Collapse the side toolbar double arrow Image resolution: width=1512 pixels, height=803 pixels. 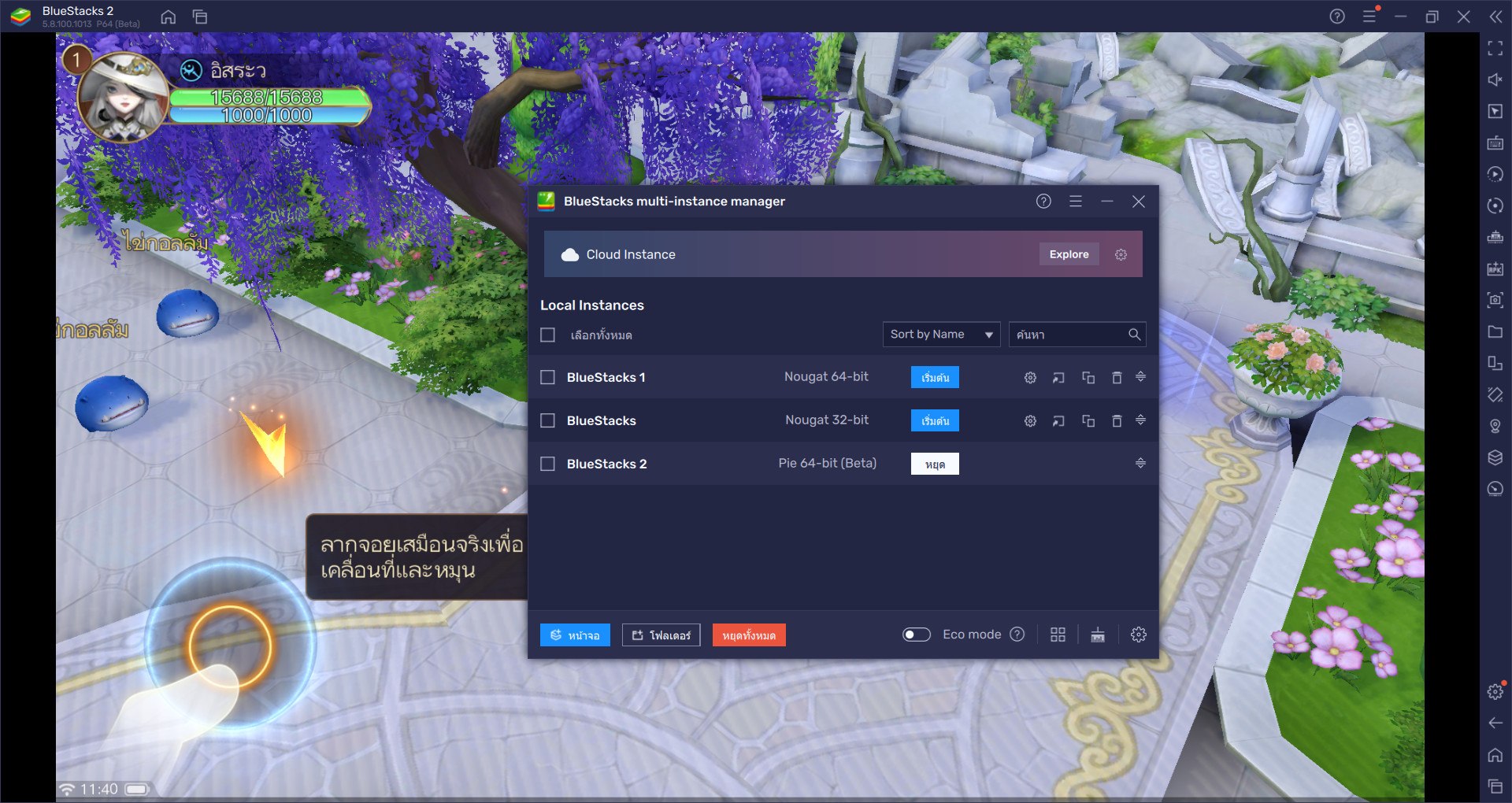(x=1495, y=17)
